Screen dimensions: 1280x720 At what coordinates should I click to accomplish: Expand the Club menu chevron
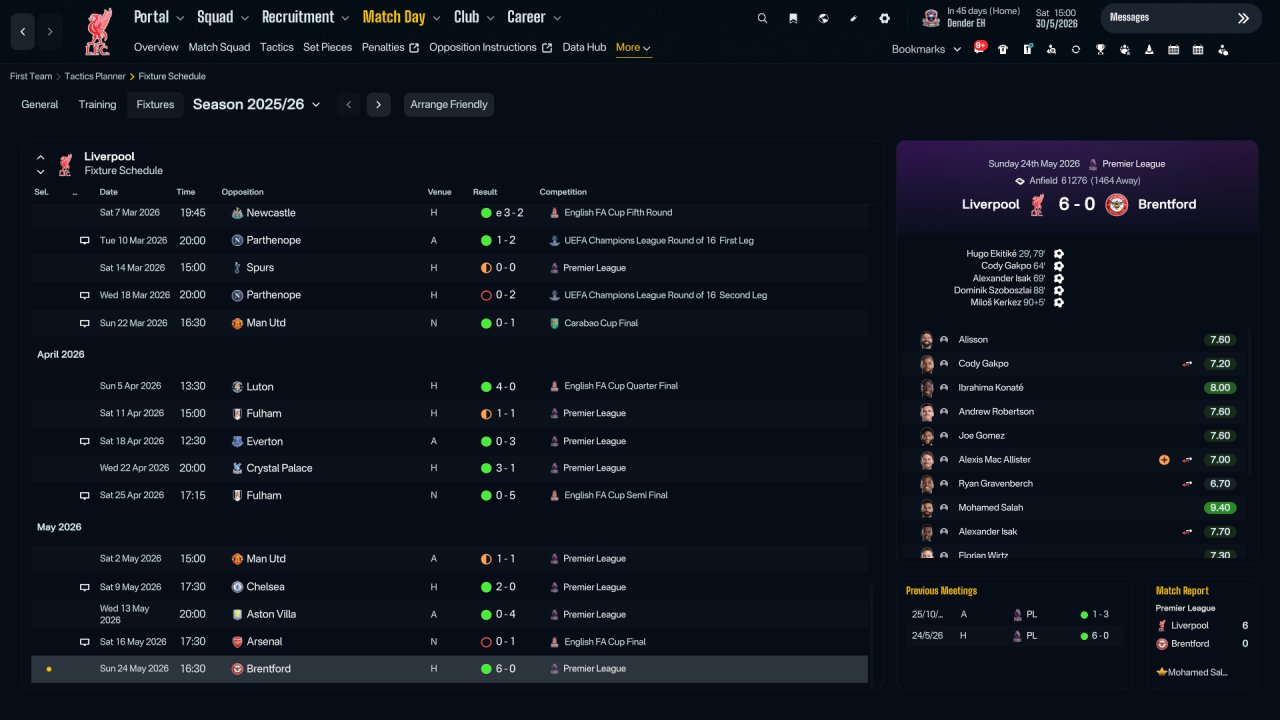tap(490, 18)
